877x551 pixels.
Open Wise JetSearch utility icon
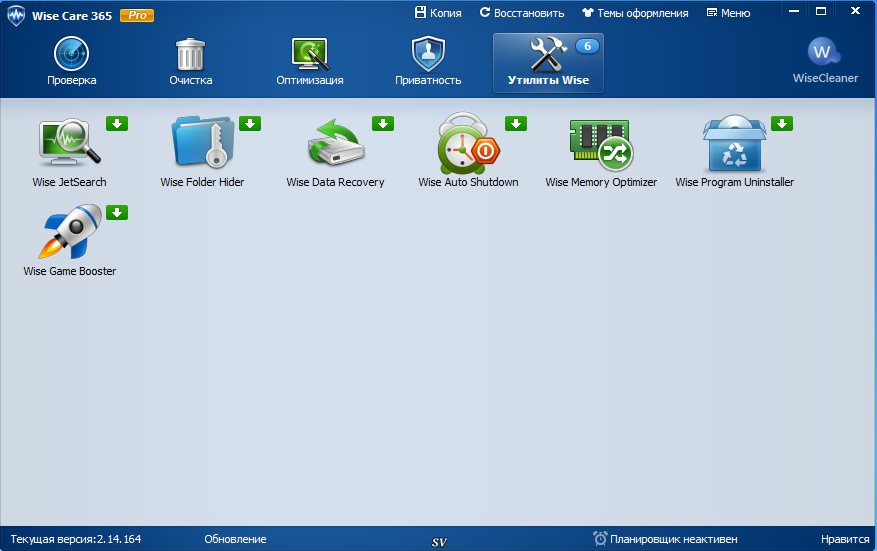[x=69, y=144]
